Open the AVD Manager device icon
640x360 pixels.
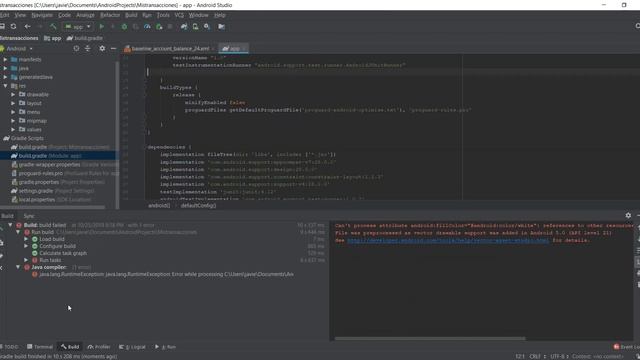point(196,27)
